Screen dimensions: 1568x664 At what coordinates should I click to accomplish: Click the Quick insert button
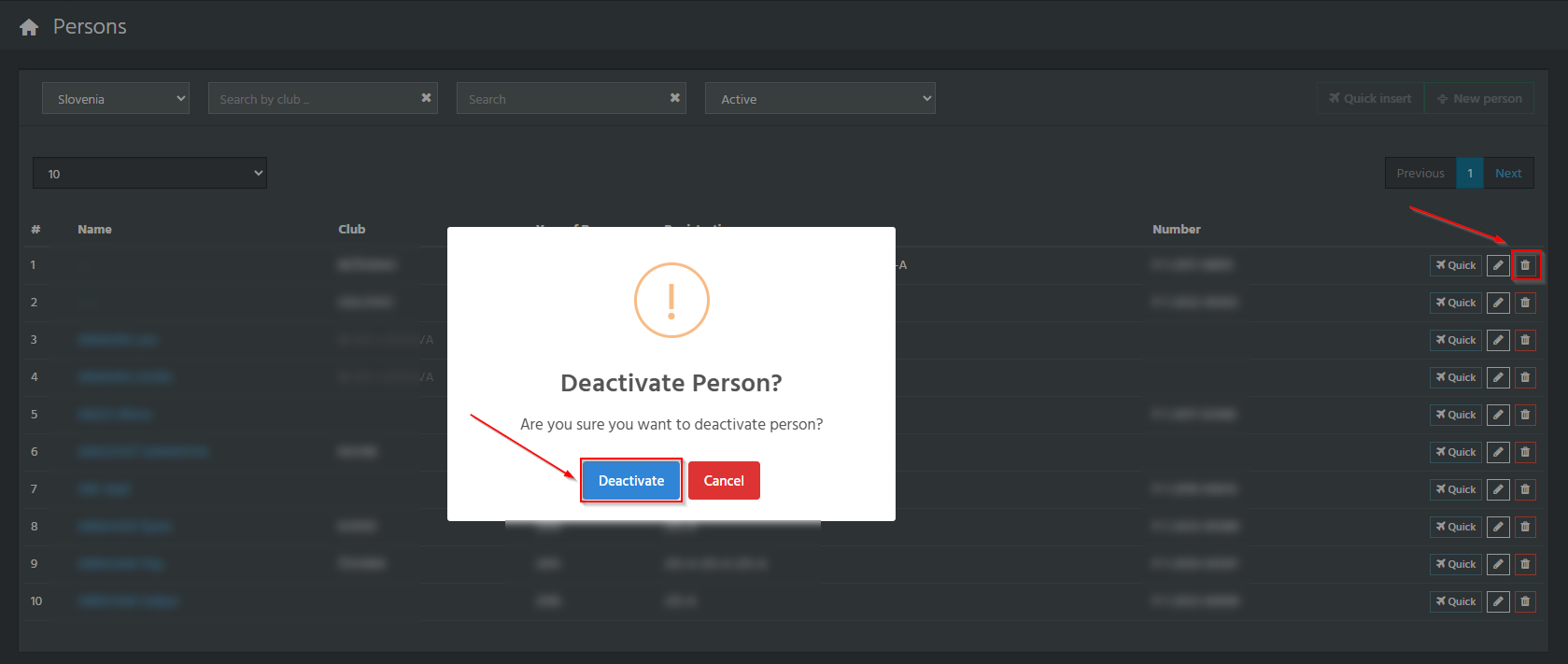[1371, 98]
